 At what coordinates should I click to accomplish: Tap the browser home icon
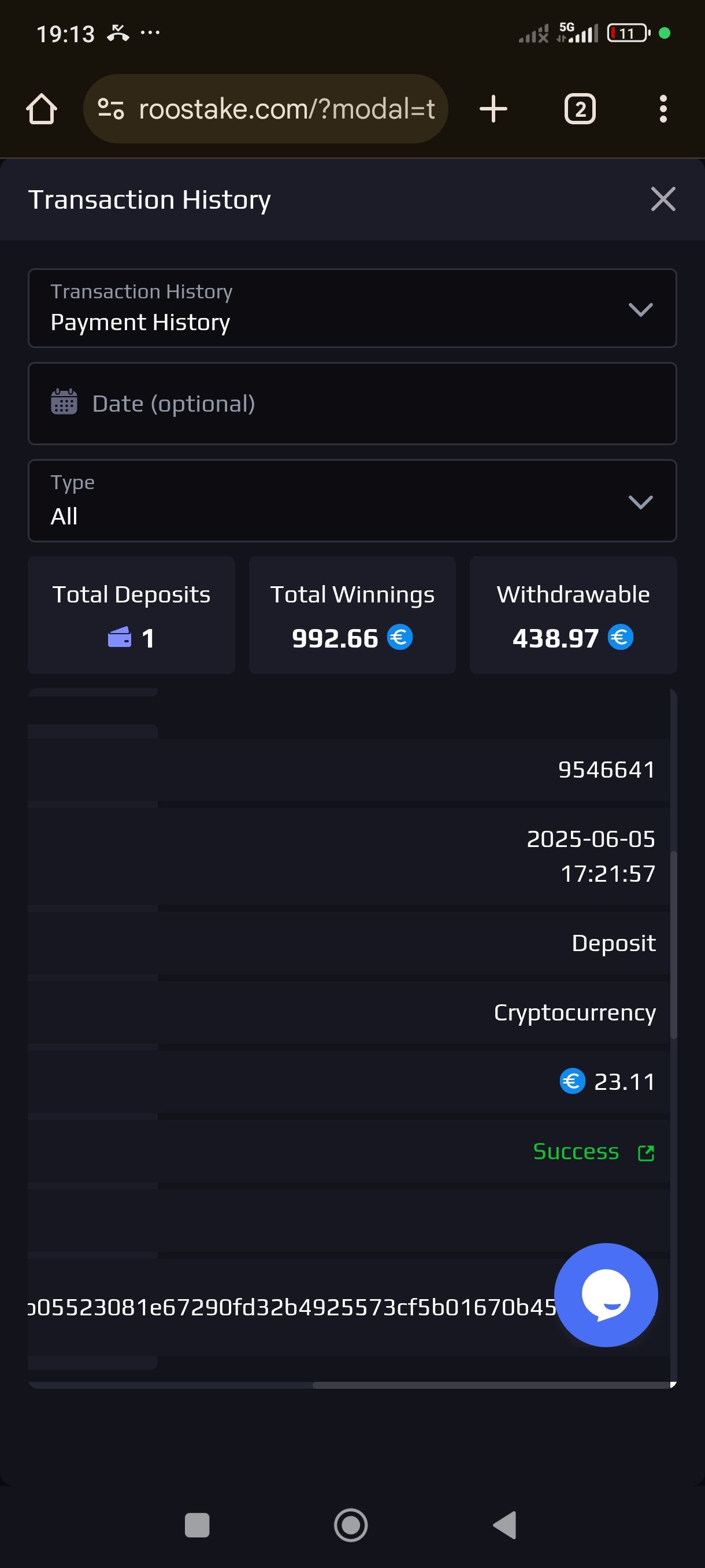pyautogui.click(x=42, y=109)
